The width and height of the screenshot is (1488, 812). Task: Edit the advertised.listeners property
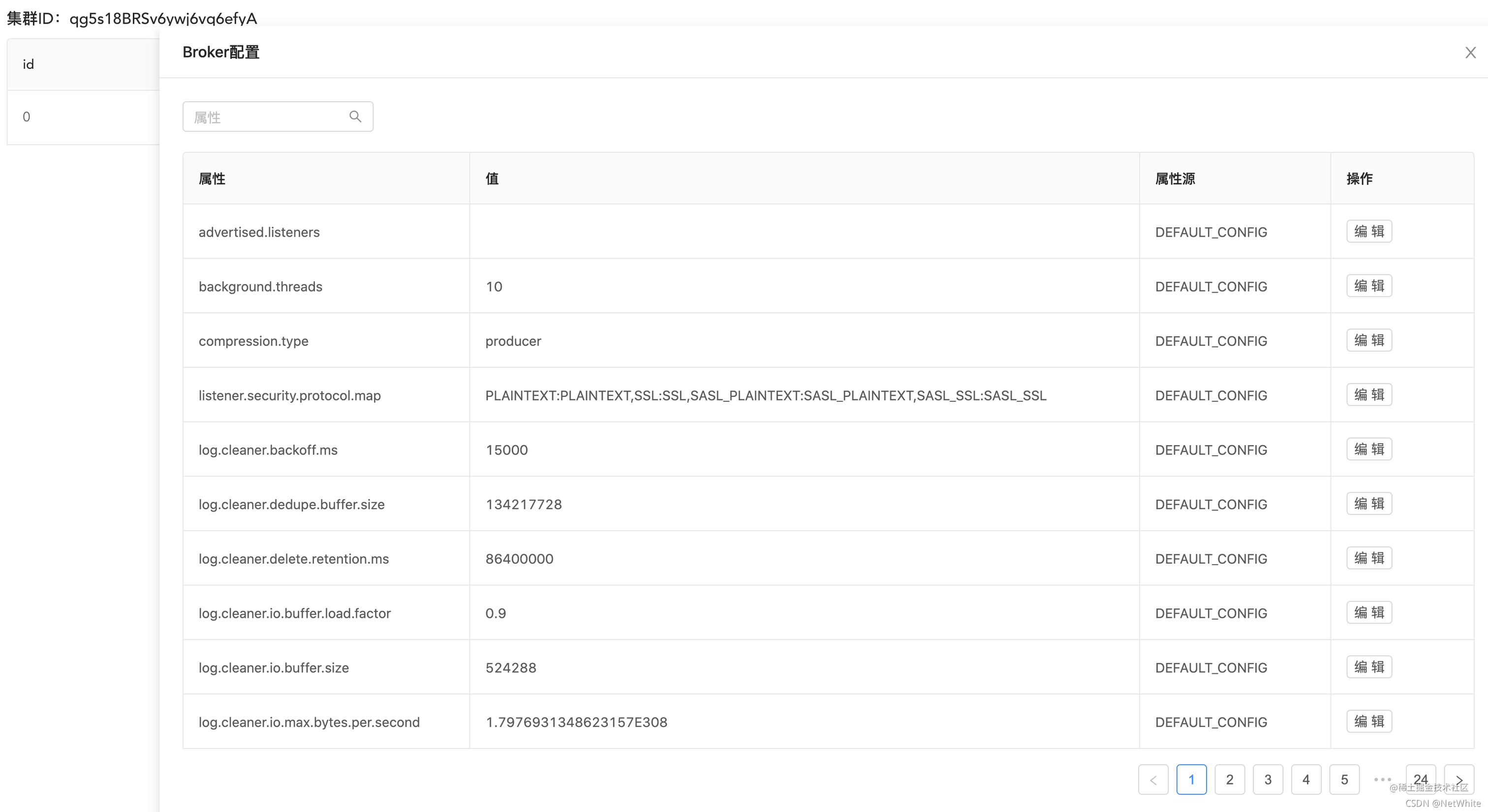pos(1369,231)
